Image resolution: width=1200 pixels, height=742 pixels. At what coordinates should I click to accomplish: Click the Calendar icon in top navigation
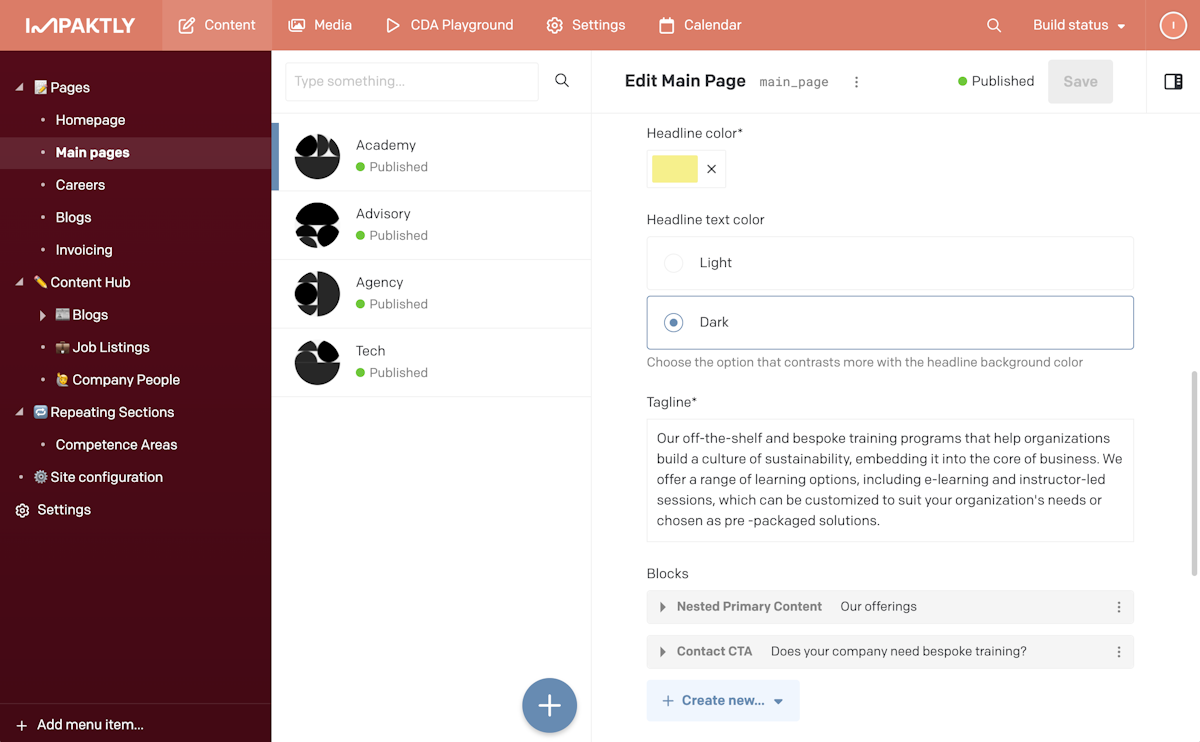[x=667, y=25]
